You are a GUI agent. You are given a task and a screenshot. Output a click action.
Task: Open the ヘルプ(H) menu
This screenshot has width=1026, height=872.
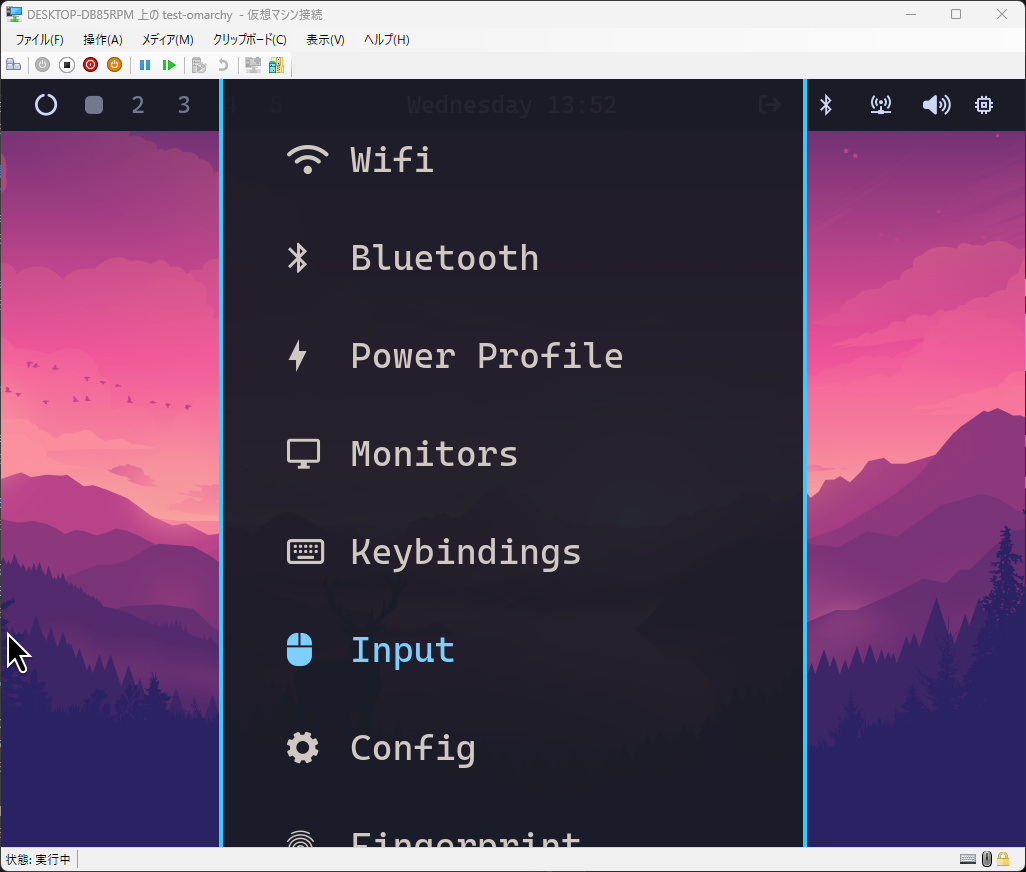coord(387,39)
